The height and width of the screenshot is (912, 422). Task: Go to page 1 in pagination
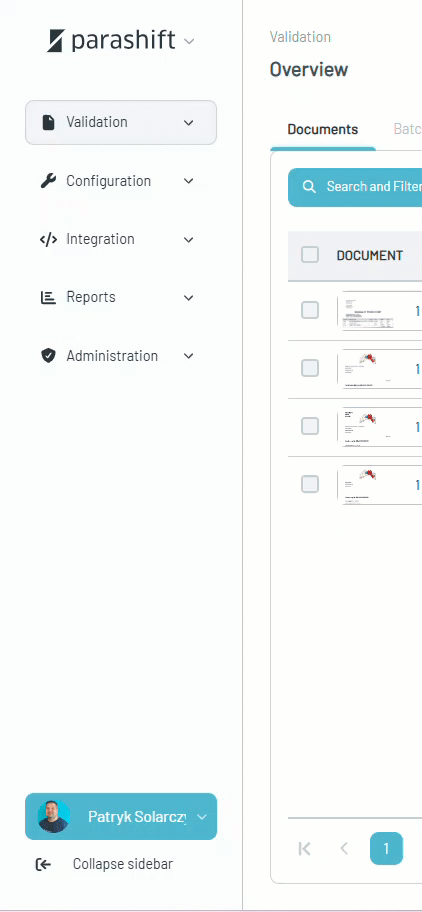point(387,849)
